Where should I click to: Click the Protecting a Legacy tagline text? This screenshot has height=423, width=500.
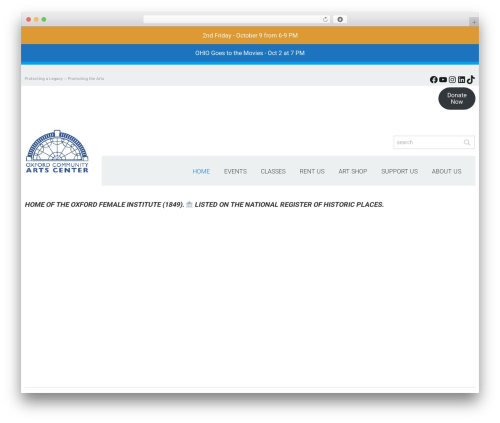(x=64, y=79)
